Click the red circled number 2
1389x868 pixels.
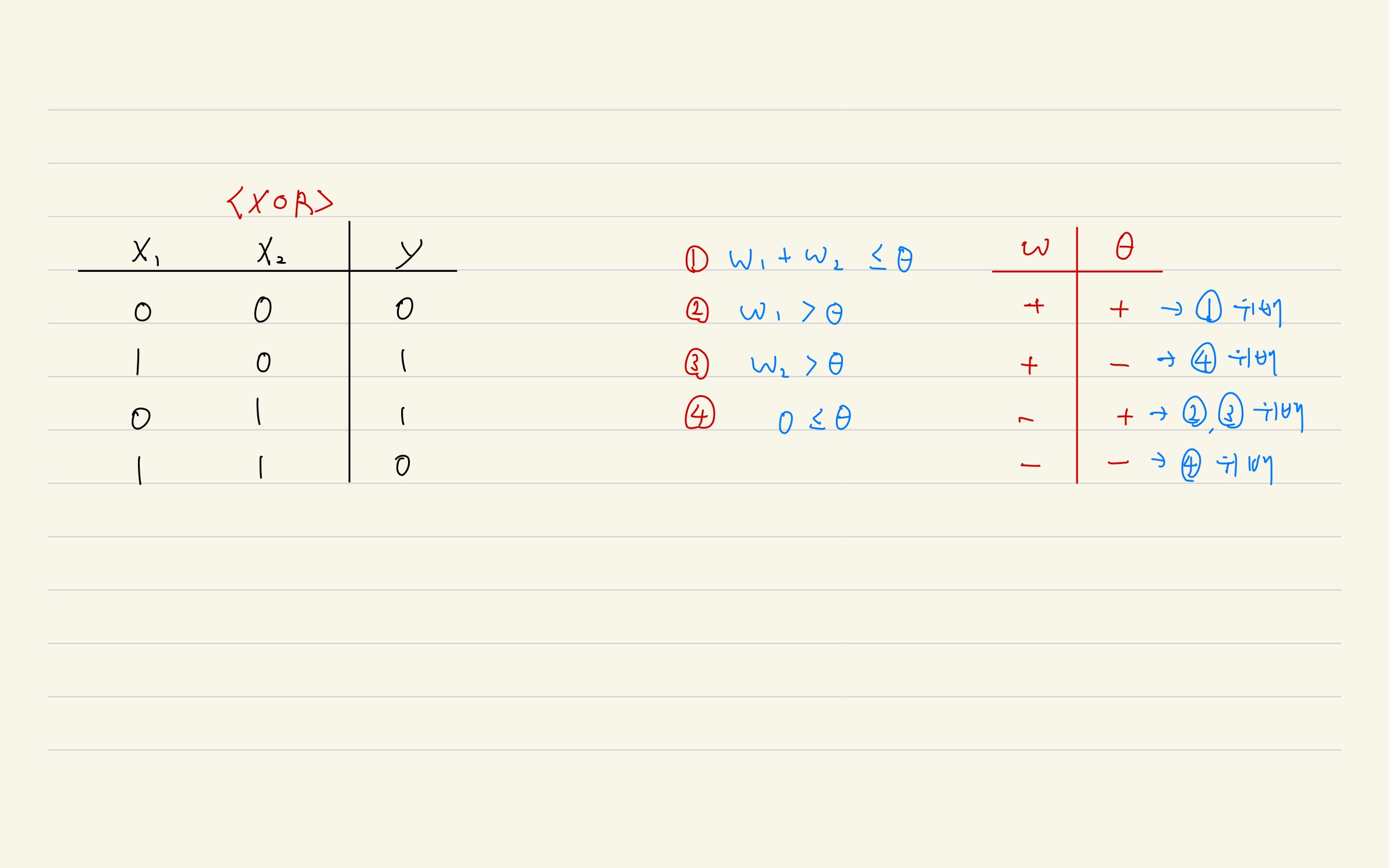(x=697, y=310)
